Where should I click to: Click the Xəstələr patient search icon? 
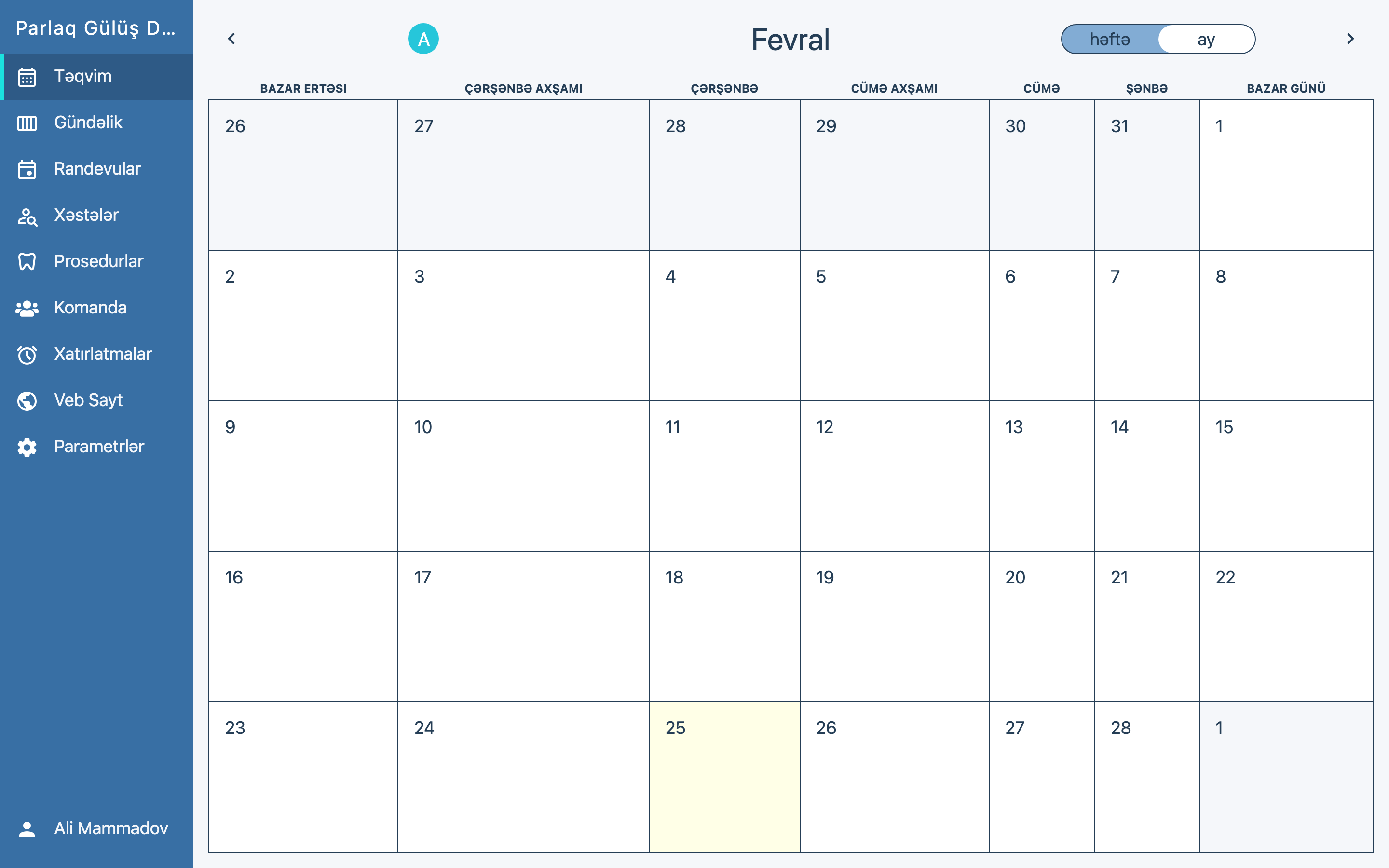coord(27,216)
